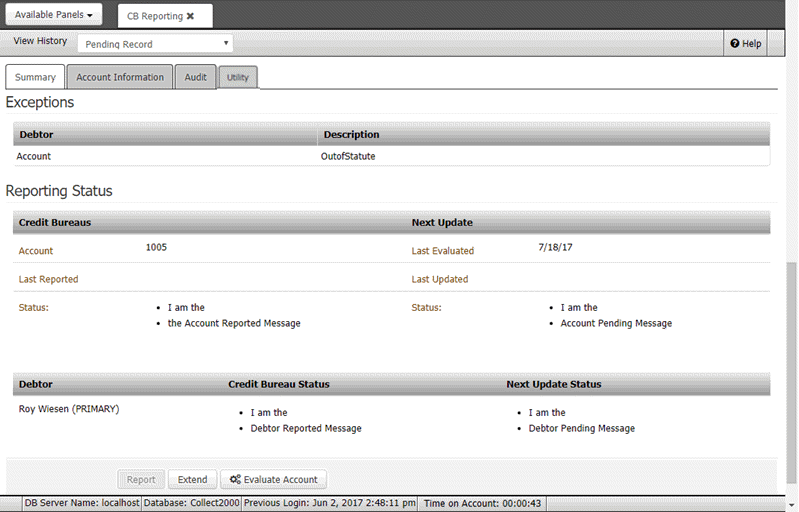Click the account number 1005
The width and height of the screenshot is (799, 512).
coord(156,247)
